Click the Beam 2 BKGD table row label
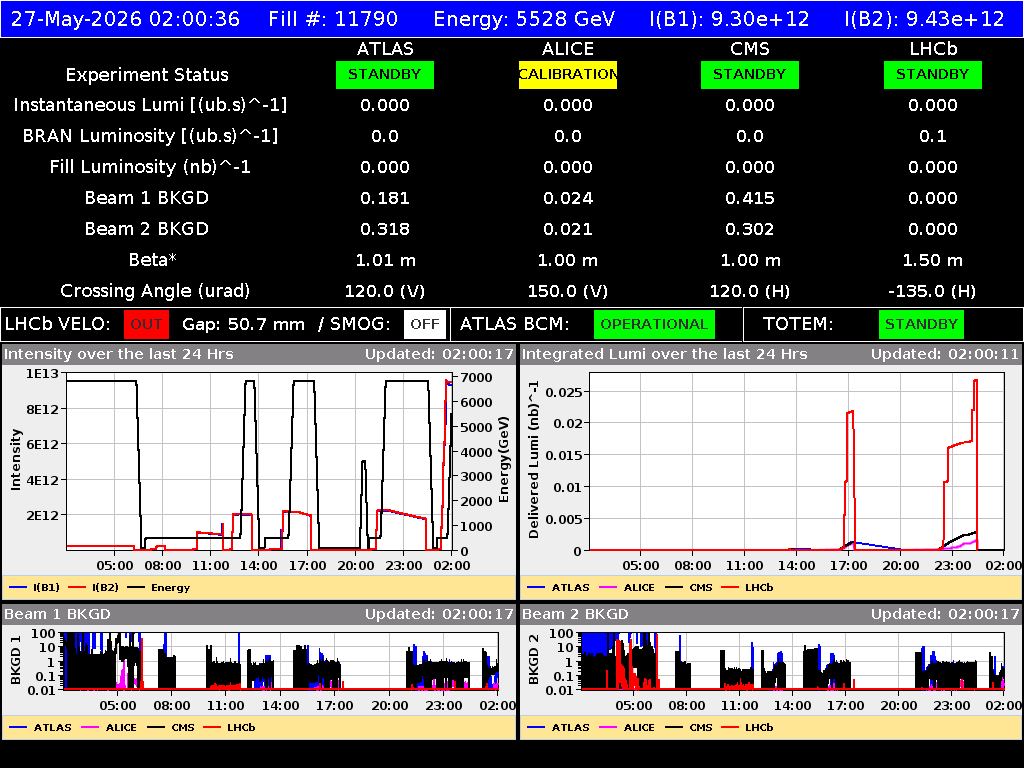Screen dimensions: 1024x768 tap(147, 229)
